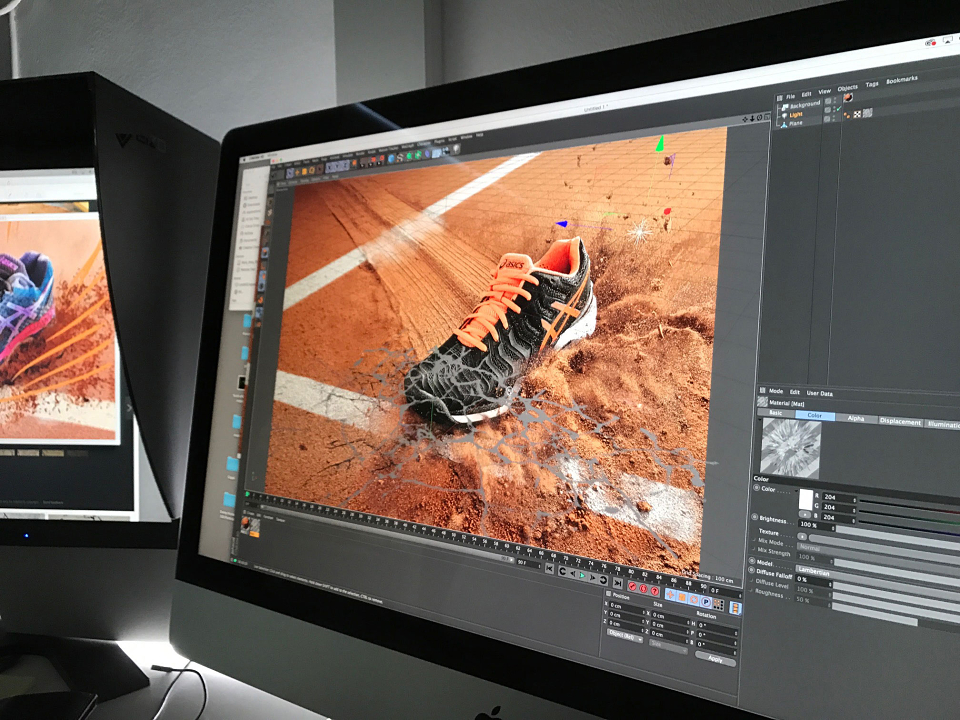Click the Apply button in Coordinates
Screen dimensions: 960x720
(x=715, y=658)
